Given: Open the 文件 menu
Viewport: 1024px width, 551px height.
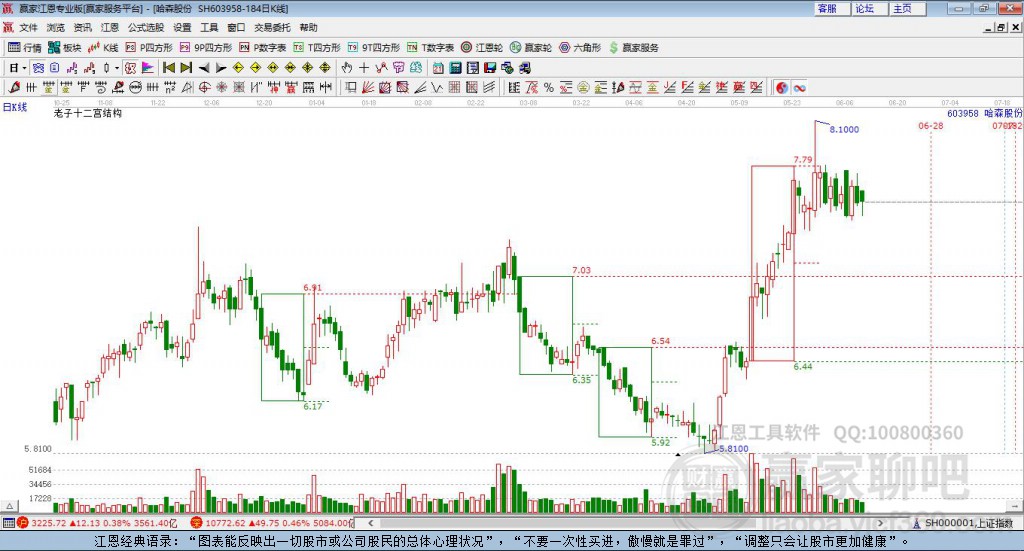Looking at the screenshot, I should [29, 27].
